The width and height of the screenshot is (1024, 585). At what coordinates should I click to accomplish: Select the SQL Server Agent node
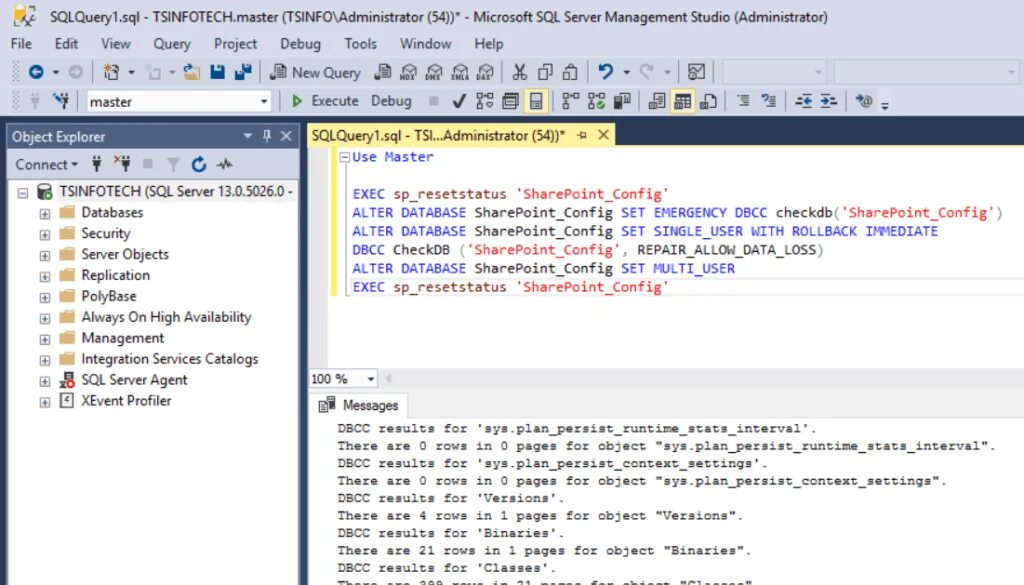[x=134, y=379]
